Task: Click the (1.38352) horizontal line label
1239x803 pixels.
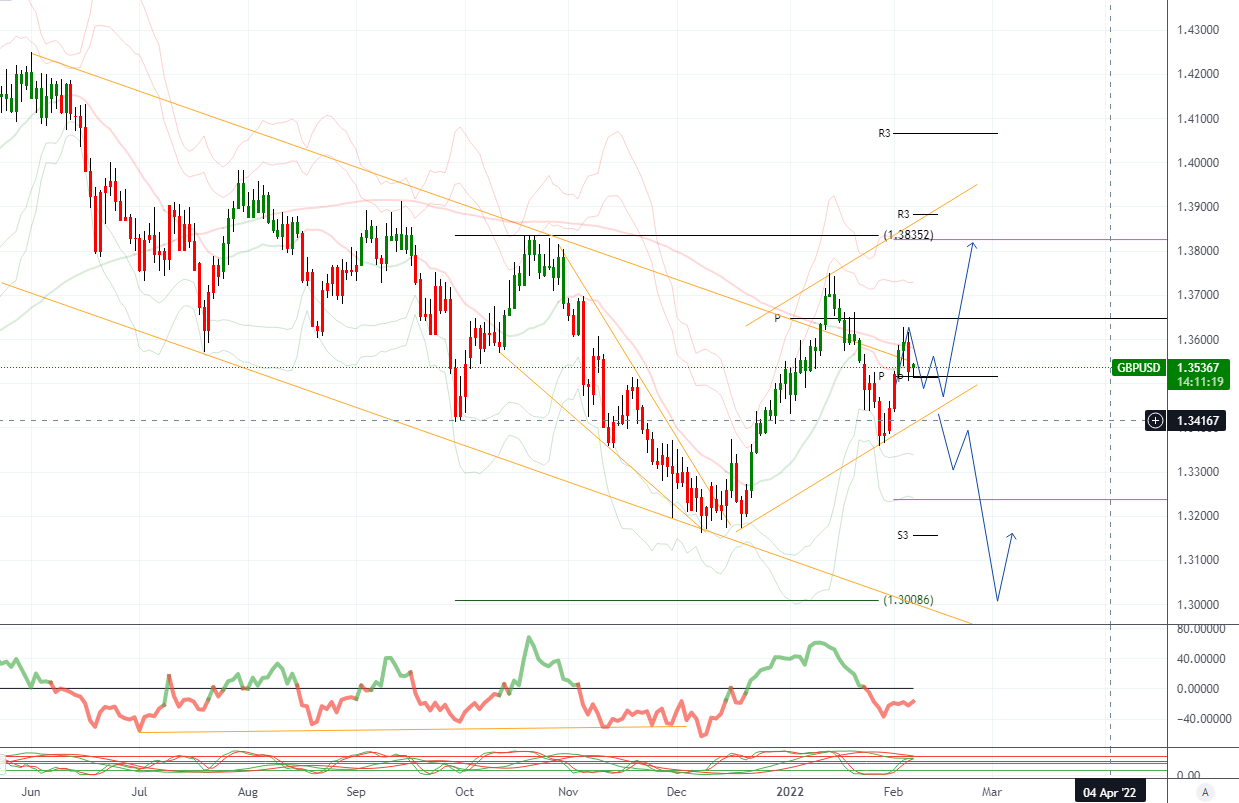Action: point(908,236)
